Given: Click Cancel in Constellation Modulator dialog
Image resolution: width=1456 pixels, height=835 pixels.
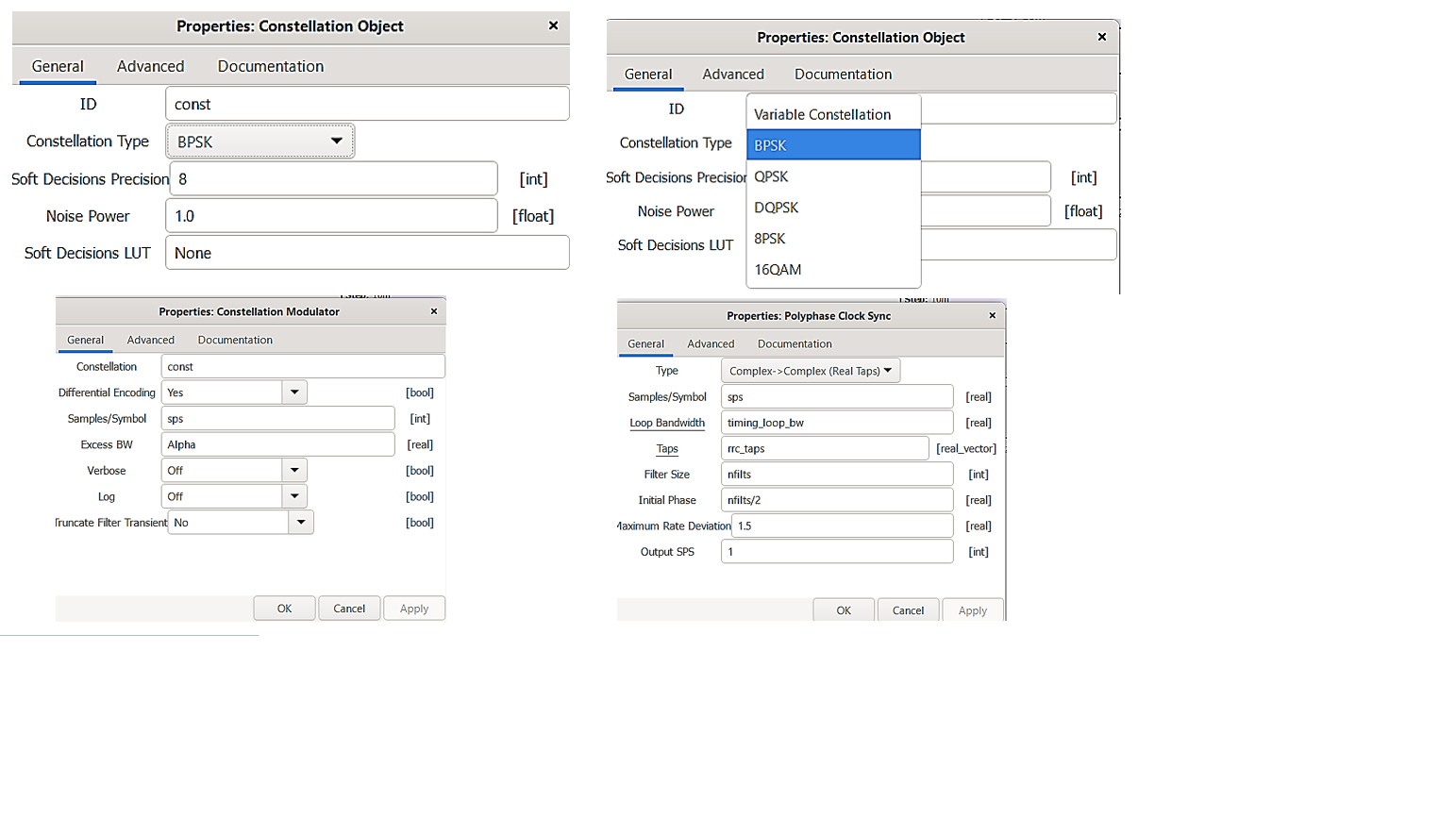Looking at the screenshot, I should 349,609.
